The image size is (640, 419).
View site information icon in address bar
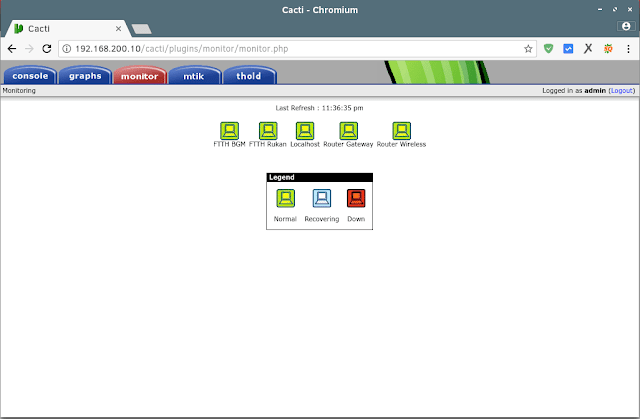point(67,49)
